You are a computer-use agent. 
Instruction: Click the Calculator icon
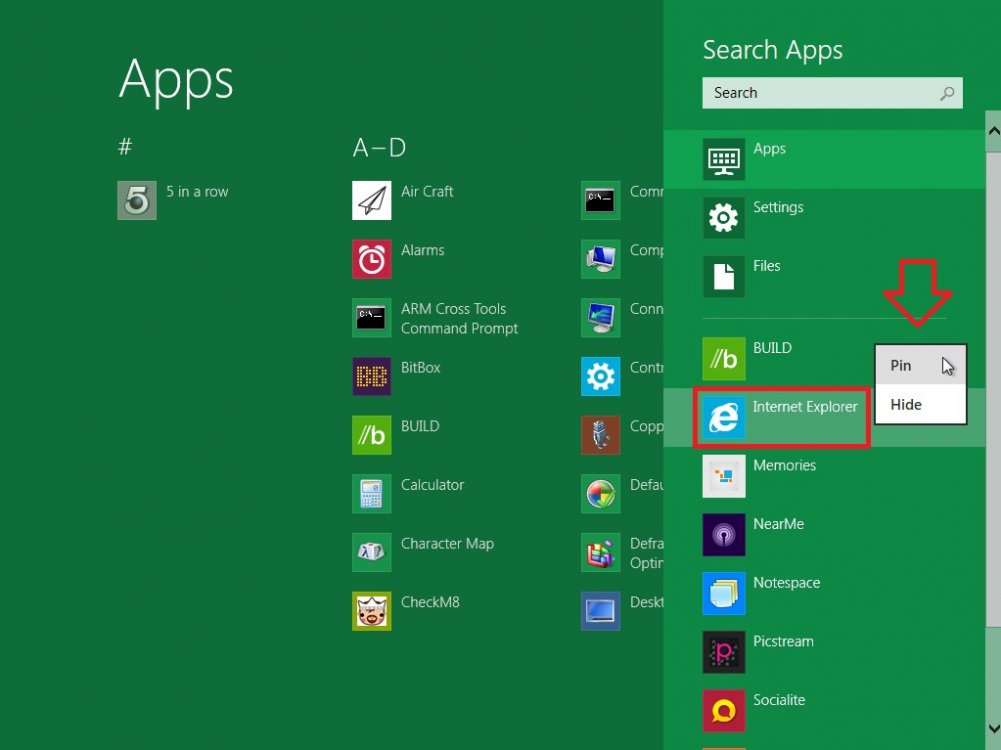point(371,494)
